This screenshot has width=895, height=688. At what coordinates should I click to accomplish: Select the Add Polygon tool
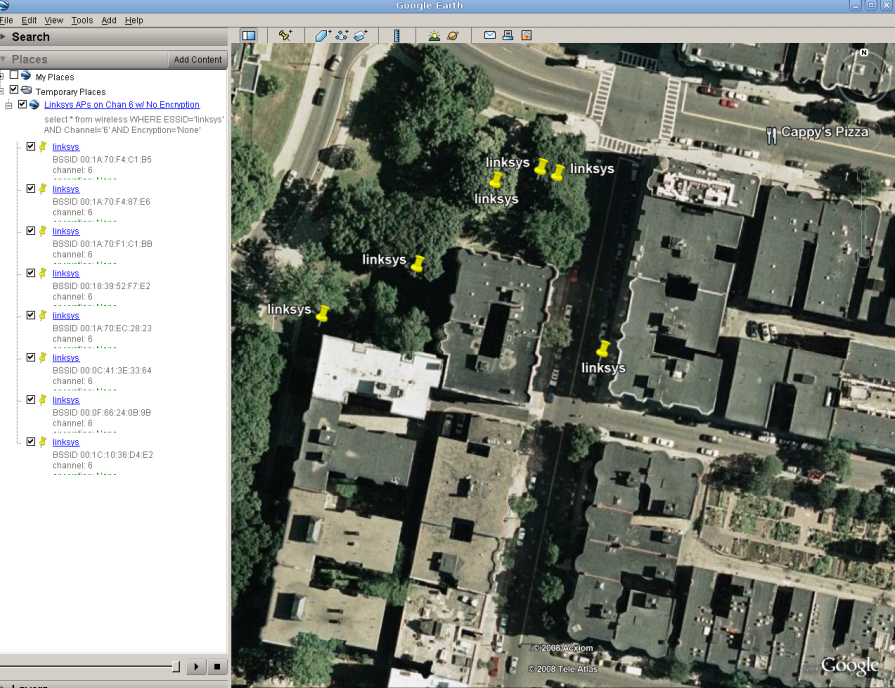click(322, 35)
